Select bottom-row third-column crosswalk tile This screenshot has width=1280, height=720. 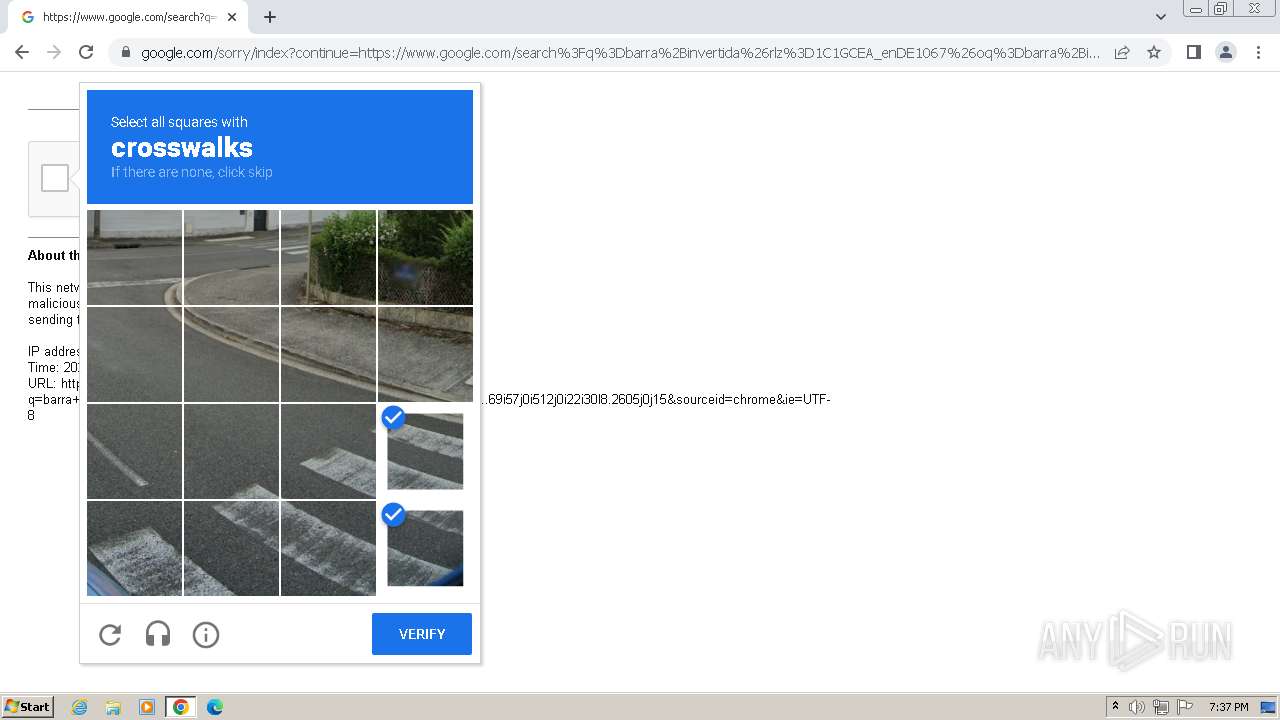click(x=328, y=548)
